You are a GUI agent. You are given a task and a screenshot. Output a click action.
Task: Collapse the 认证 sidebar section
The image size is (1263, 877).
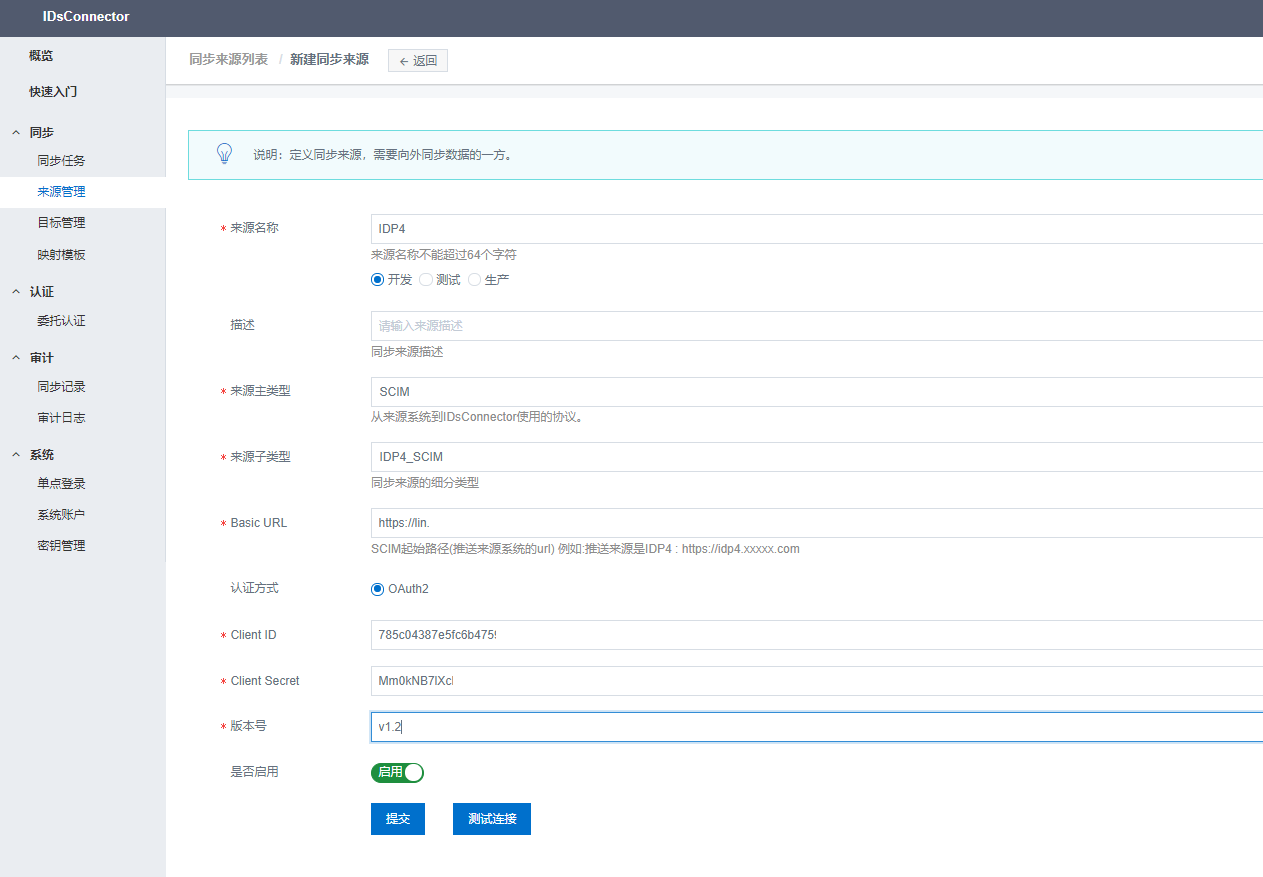tap(16, 292)
